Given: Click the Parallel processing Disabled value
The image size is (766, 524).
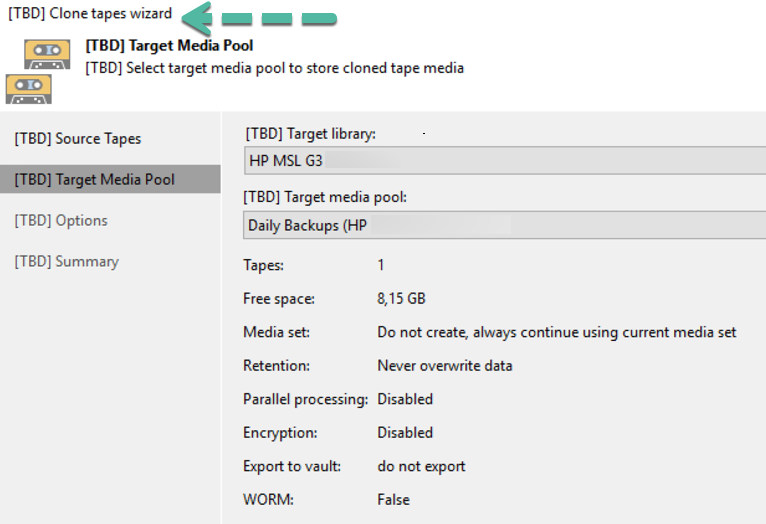Looking at the screenshot, I should point(405,399).
